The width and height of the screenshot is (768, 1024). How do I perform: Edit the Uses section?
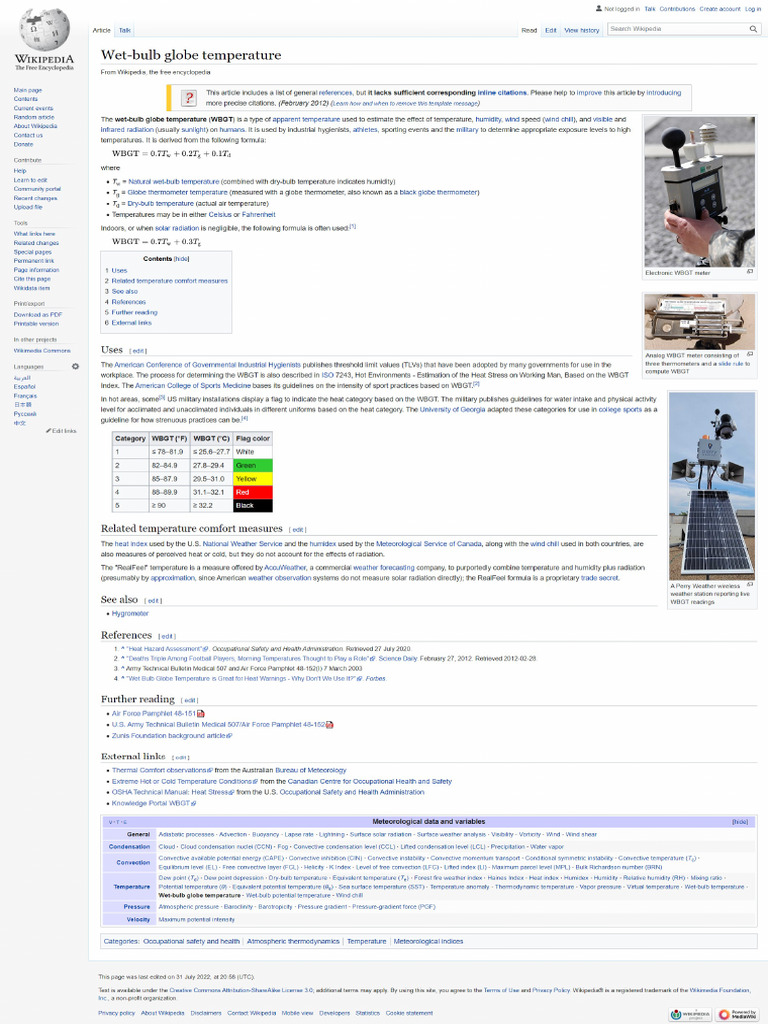[x=138, y=351]
